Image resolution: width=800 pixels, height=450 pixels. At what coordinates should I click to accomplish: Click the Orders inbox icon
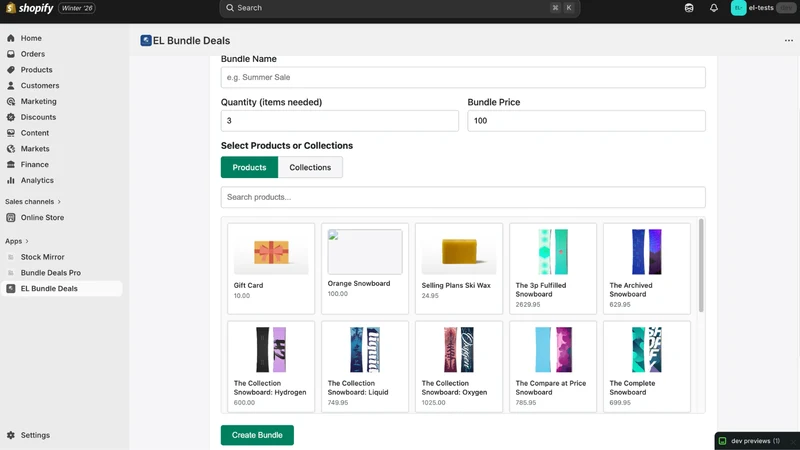point(11,54)
